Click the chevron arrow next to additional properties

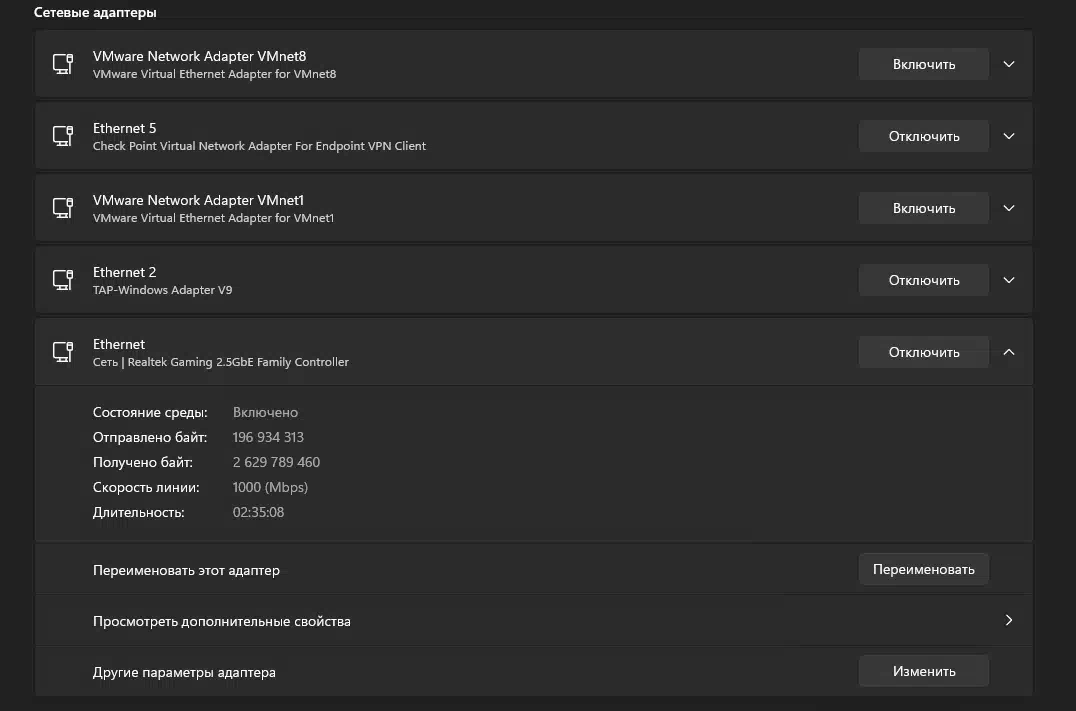1009,620
